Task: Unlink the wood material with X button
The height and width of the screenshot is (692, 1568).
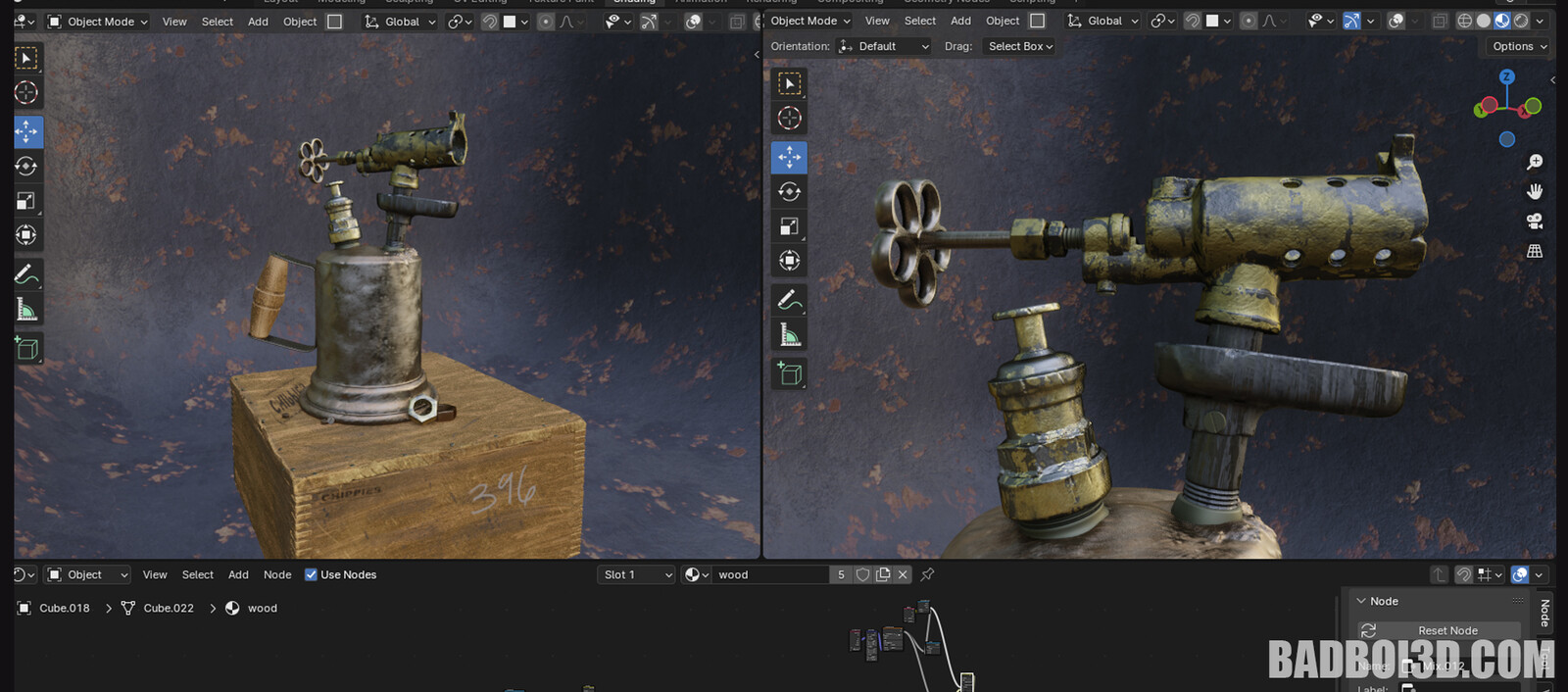Action: [903, 574]
